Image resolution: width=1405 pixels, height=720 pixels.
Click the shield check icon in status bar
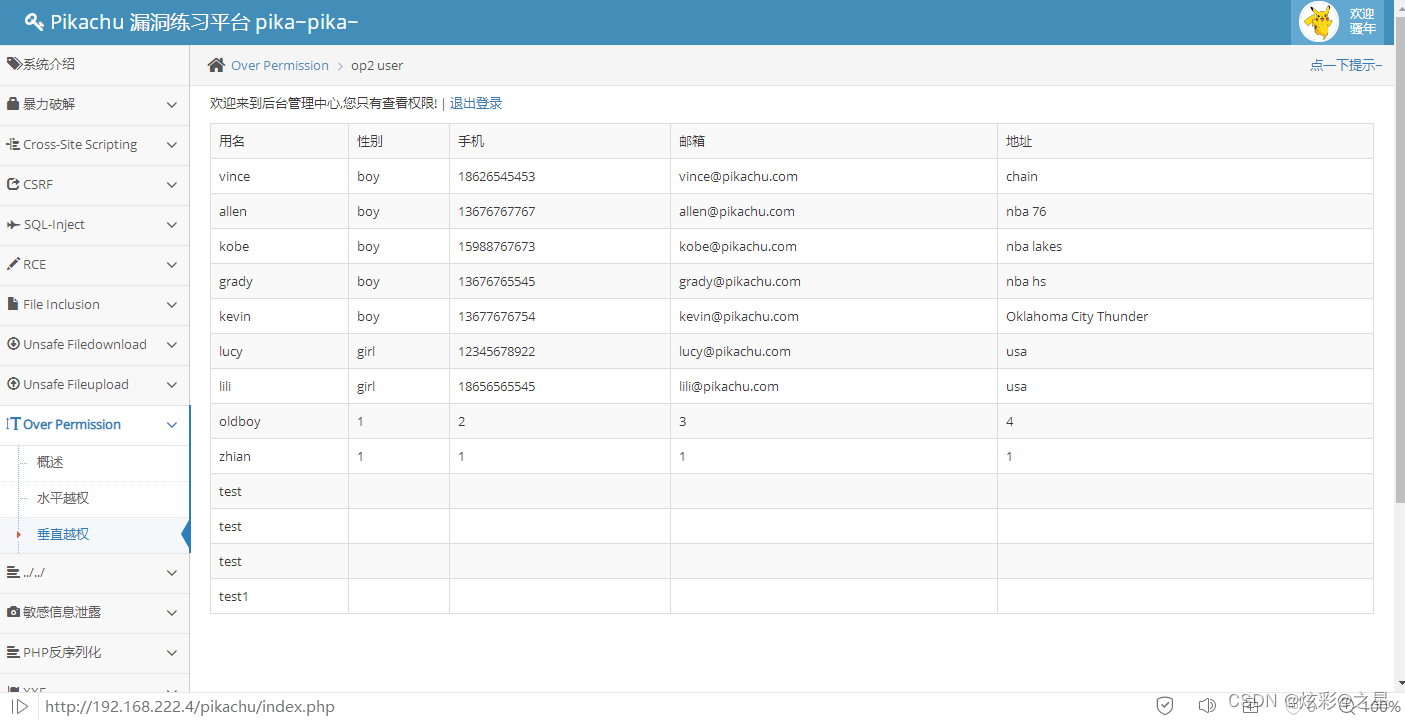point(1165,706)
